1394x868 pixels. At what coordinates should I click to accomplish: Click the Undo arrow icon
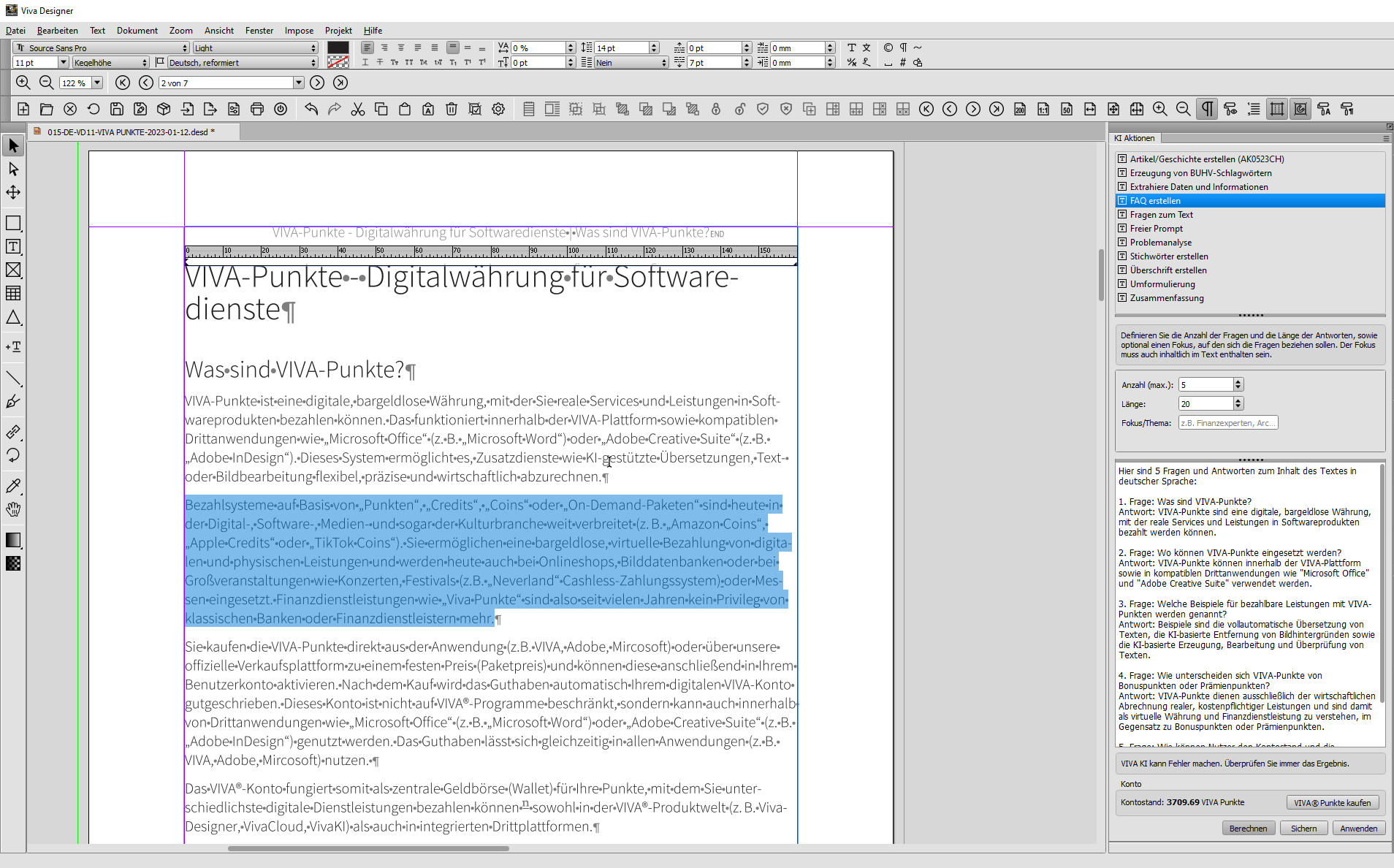coord(311,110)
